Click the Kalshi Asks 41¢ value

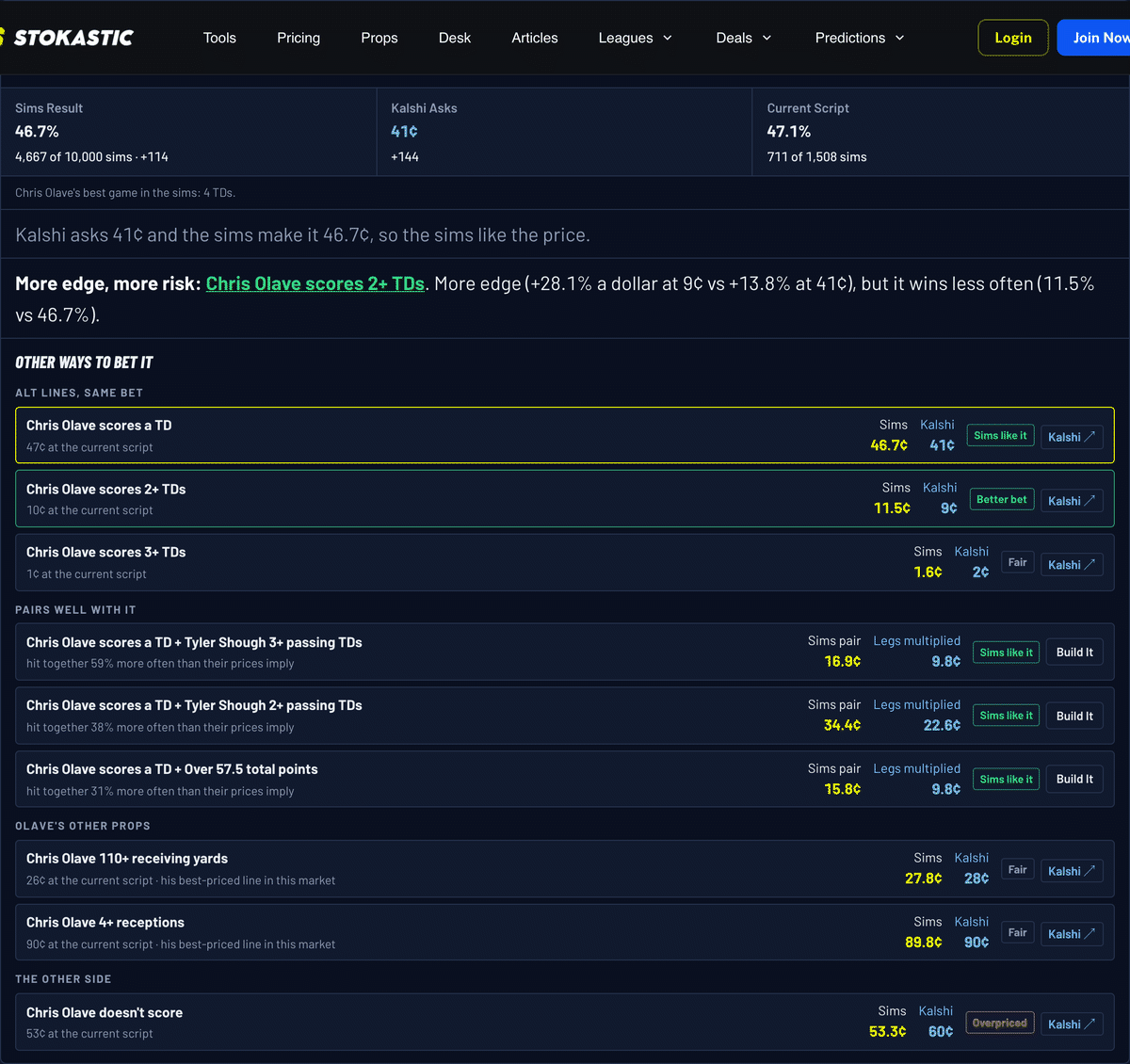click(x=405, y=132)
